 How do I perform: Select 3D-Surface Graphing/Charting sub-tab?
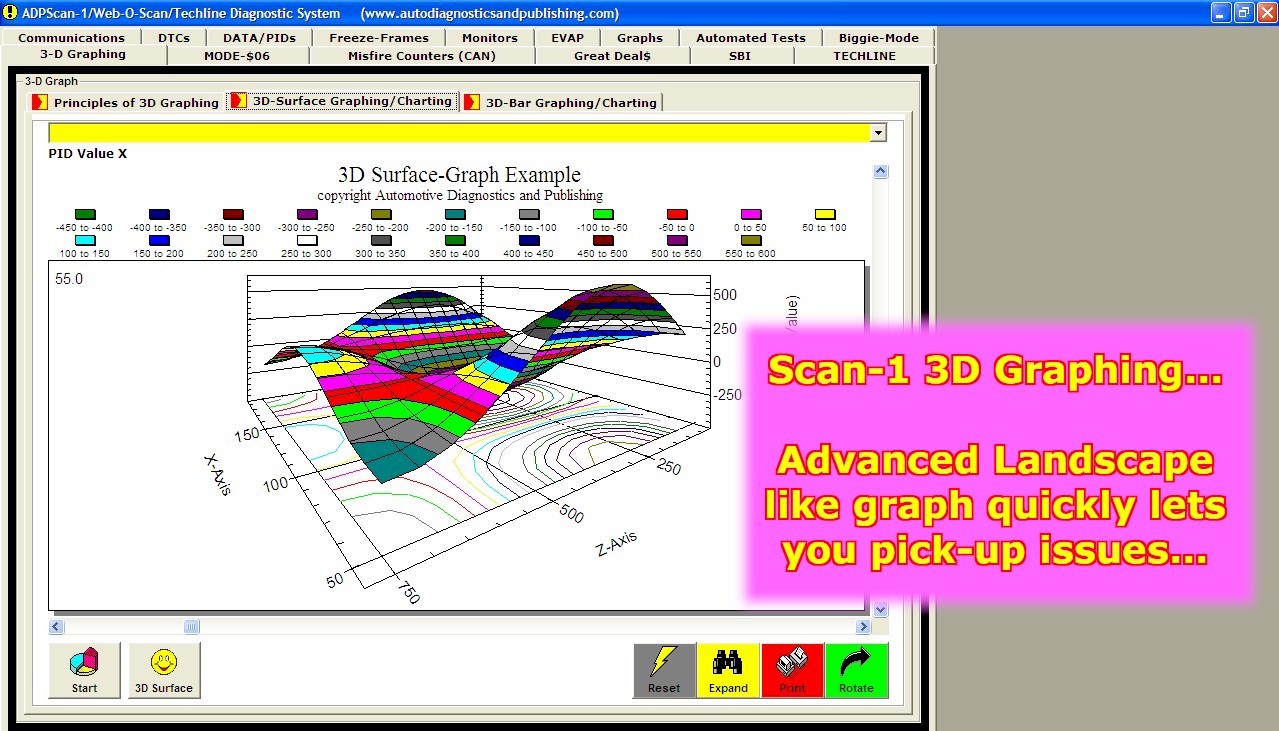pyautogui.click(x=343, y=101)
